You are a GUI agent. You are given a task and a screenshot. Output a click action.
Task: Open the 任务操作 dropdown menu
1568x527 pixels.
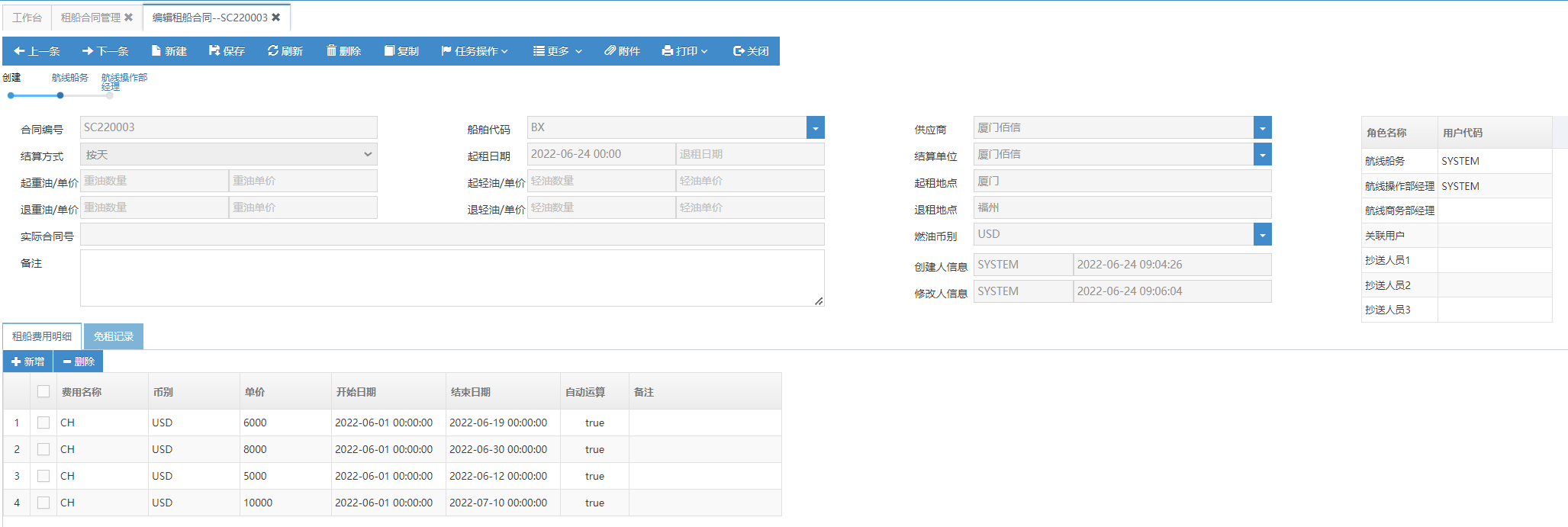474,51
